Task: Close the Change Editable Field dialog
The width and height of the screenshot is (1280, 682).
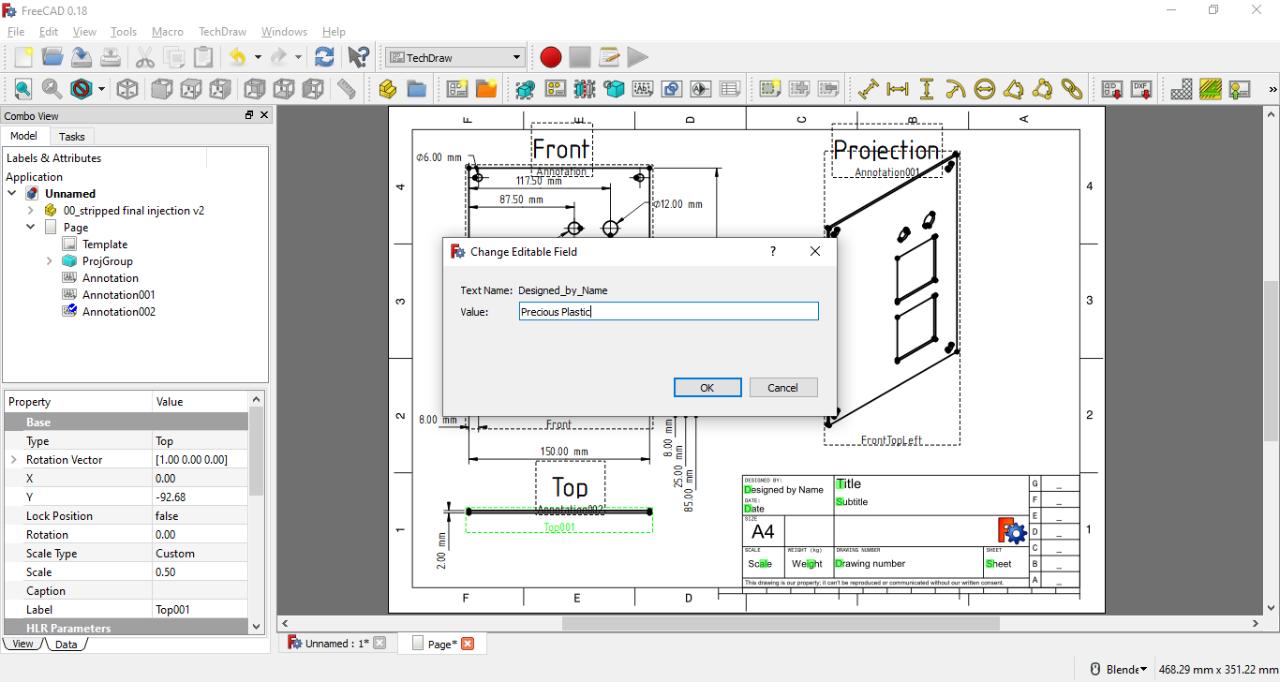Action: click(x=815, y=251)
